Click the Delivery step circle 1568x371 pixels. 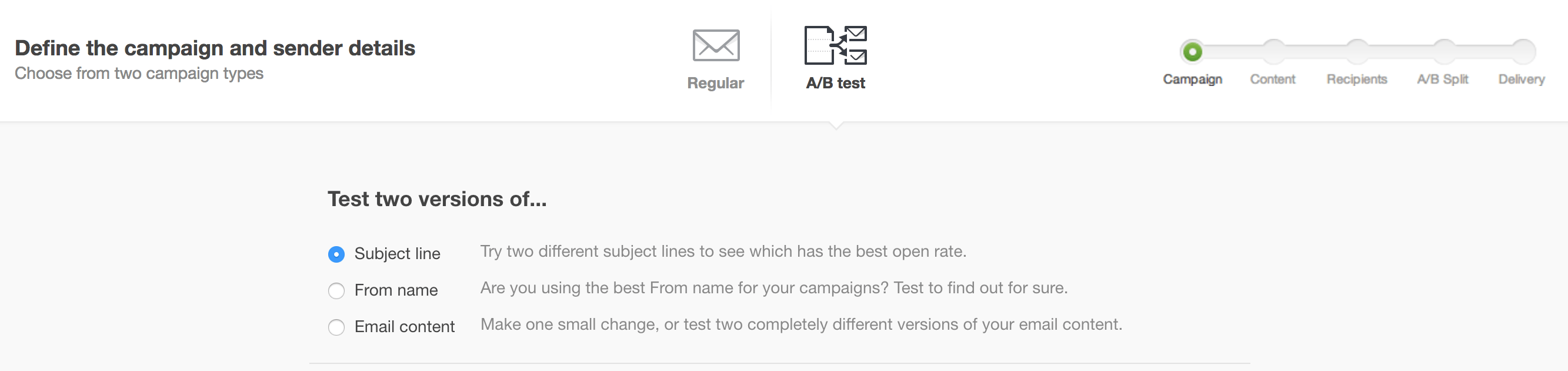pyautogui.click(x=1523, y=52)
